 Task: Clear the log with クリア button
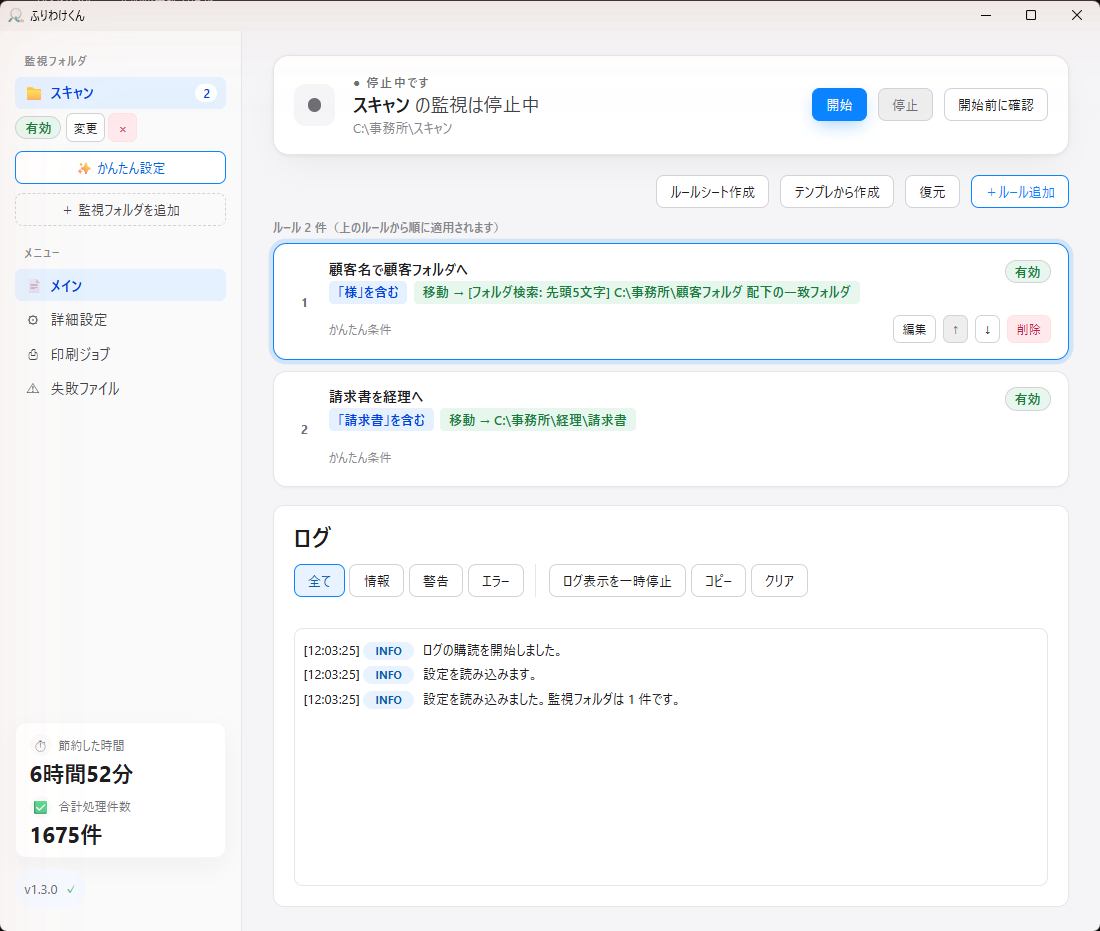click(779, 581)
